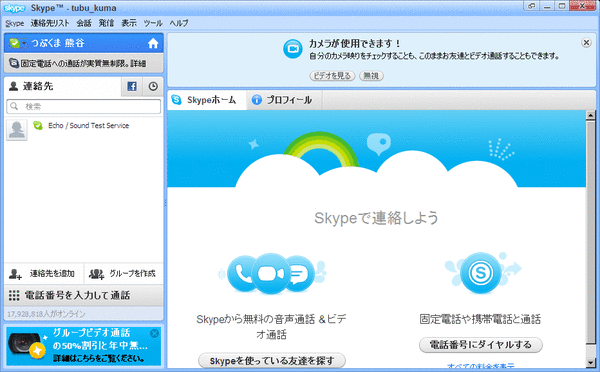This screenshot has height=372, width=600.
Task: Click the magnifier icon in search box
Action: coord(14,106)
